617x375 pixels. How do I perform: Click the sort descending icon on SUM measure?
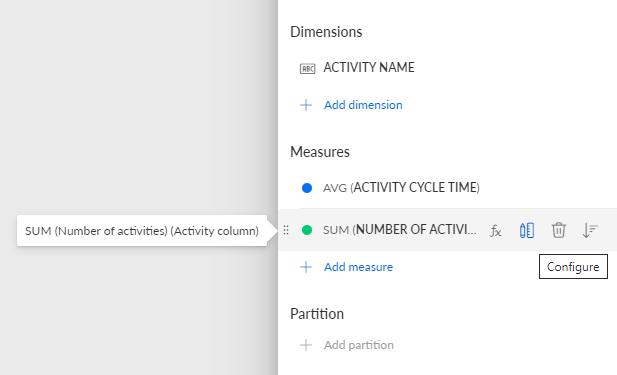point(590,231)
